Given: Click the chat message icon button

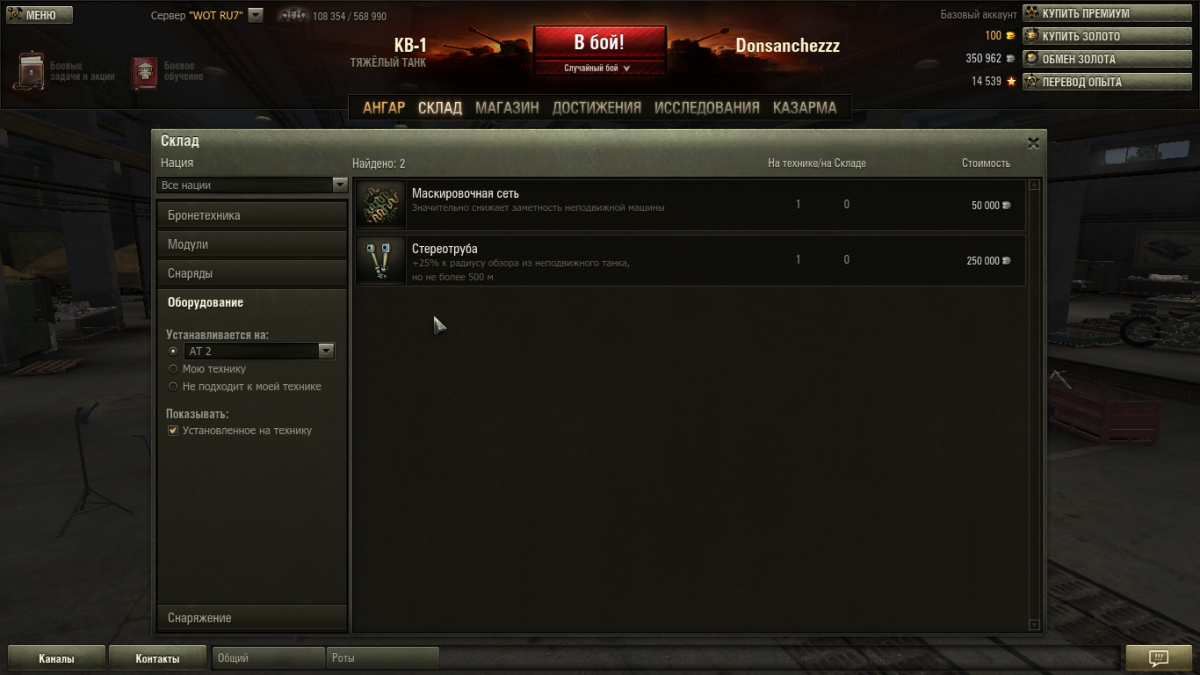Looking at the screenshot, I should (1158, 658).
